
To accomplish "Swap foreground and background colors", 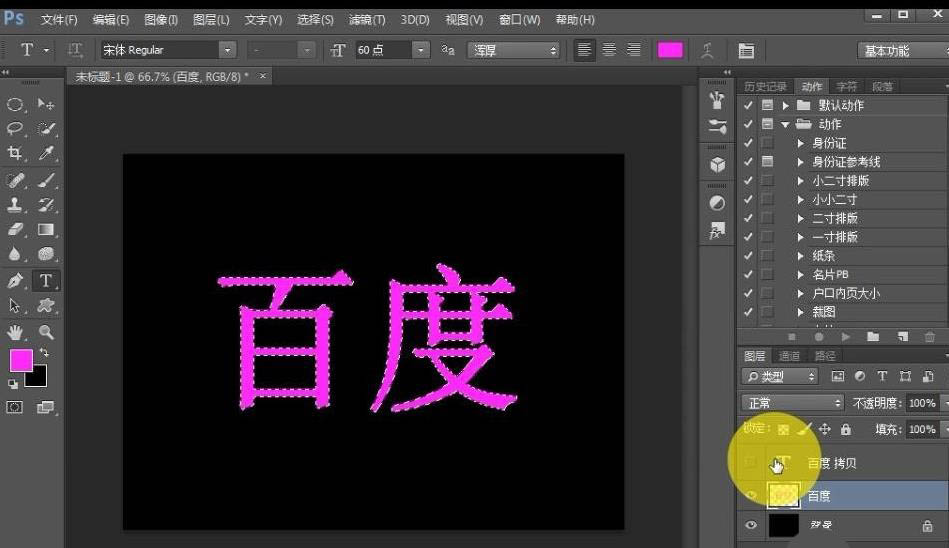I will [x=44, y=352].
